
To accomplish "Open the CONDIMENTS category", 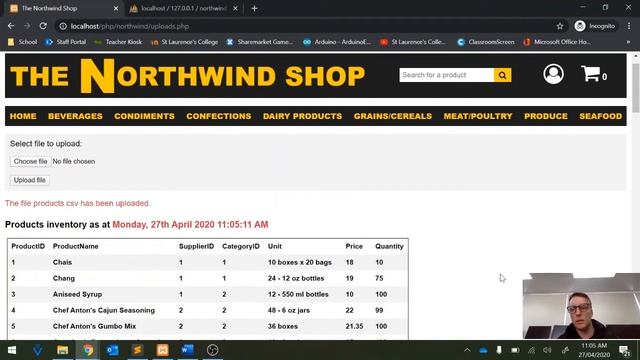I will pos(144,116).
